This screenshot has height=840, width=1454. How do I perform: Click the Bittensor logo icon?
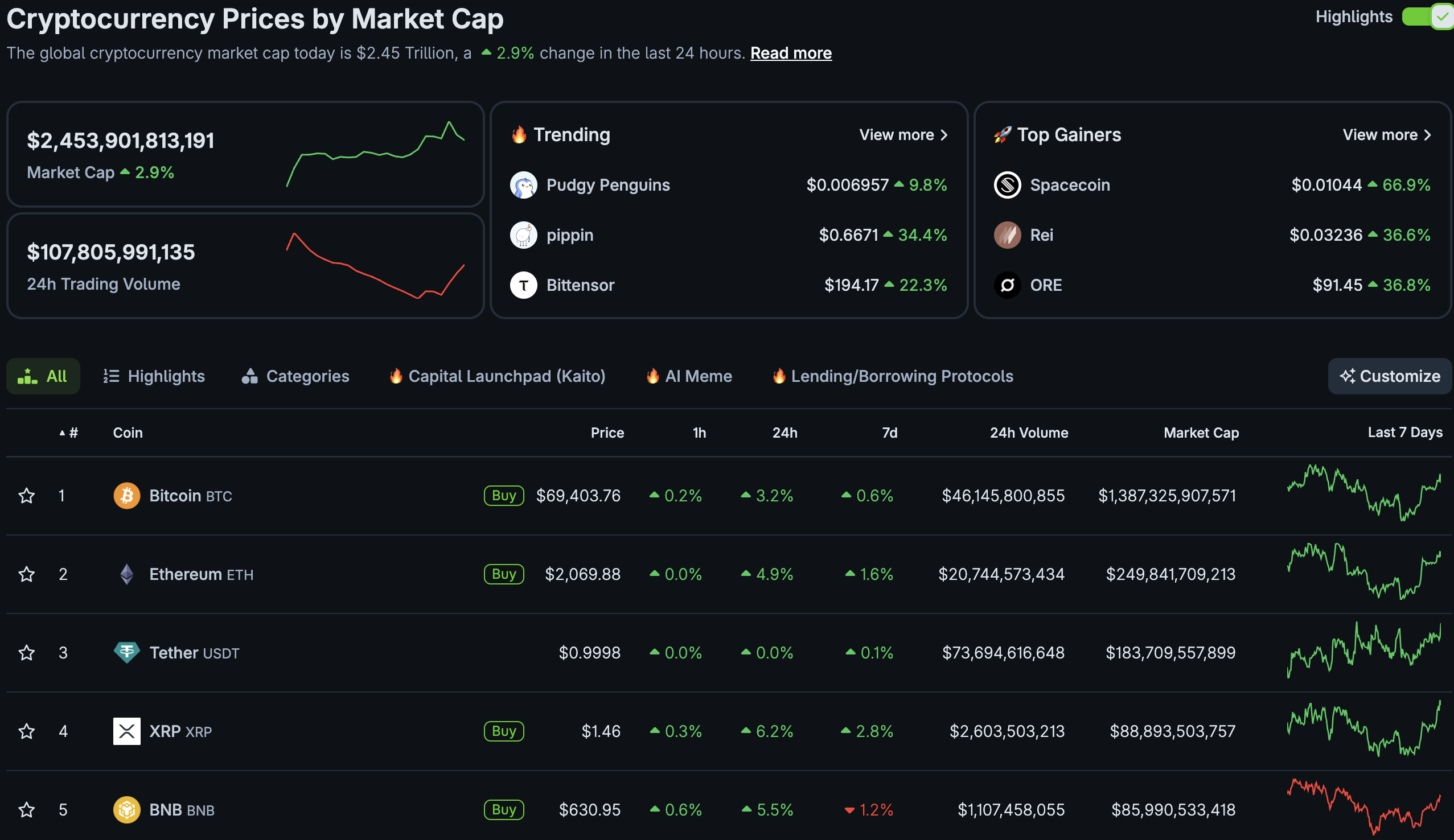[x=524, y=285]
